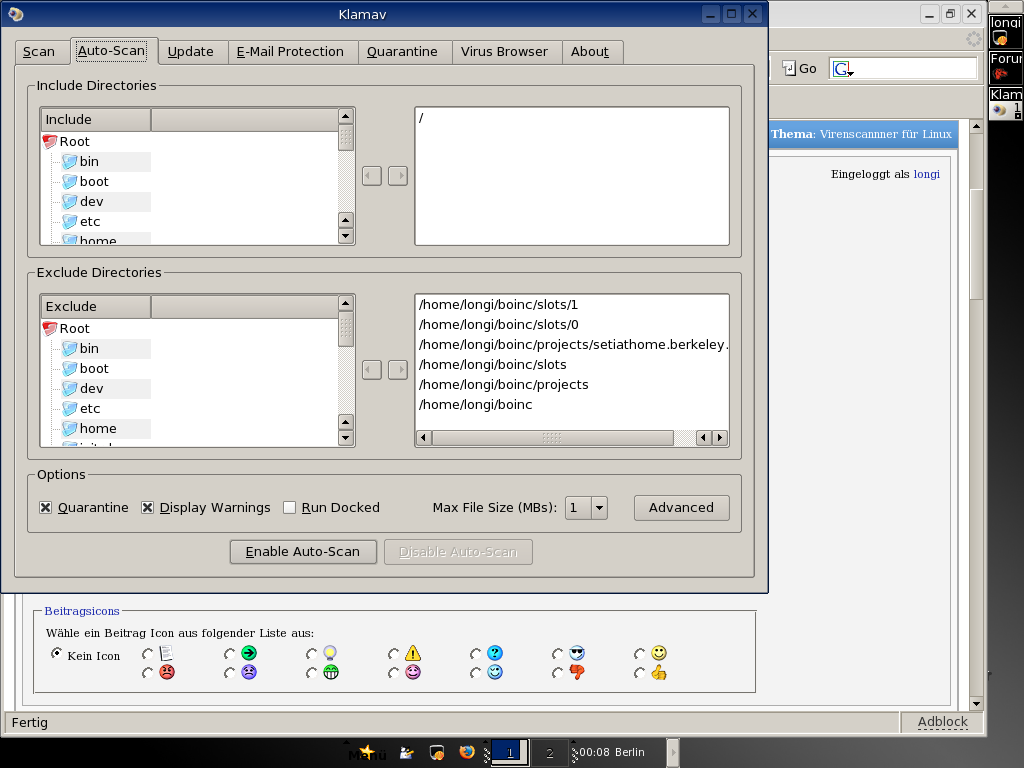Click the shell terminal launcher in the bottom panel
This screenshot has width=1024, height=768.
tap(437, 752)
